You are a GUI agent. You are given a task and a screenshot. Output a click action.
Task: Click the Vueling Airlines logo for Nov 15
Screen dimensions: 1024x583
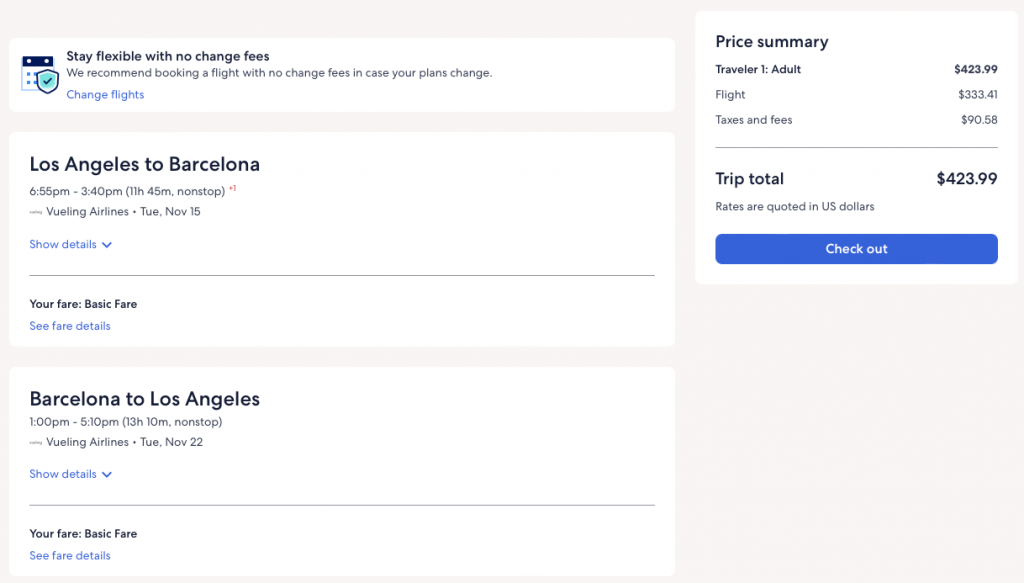(36, 212)
